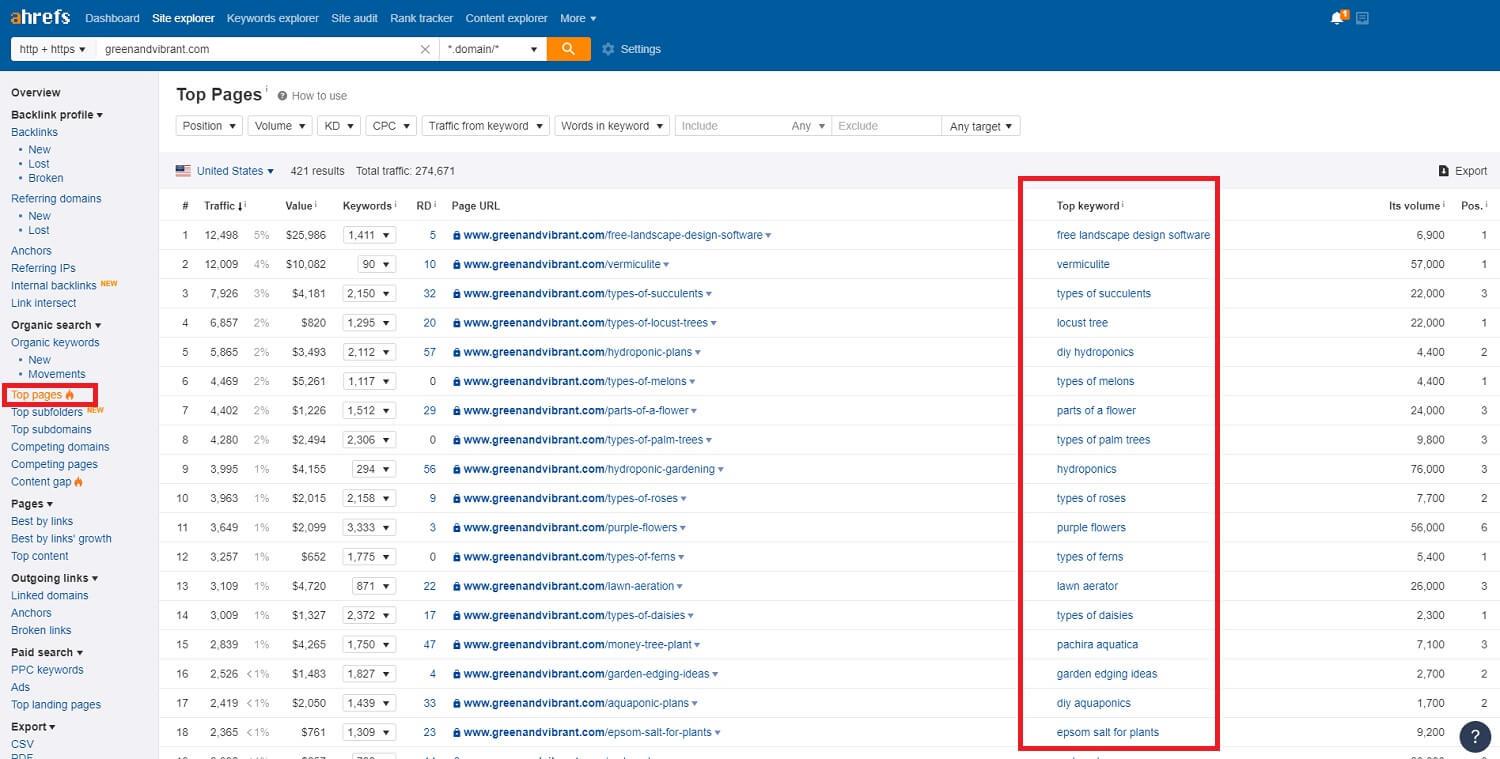The height and width of the screenshot is (759, 1500).
Task: Open the Words in keyword dropdown
Action: (612, 126)
